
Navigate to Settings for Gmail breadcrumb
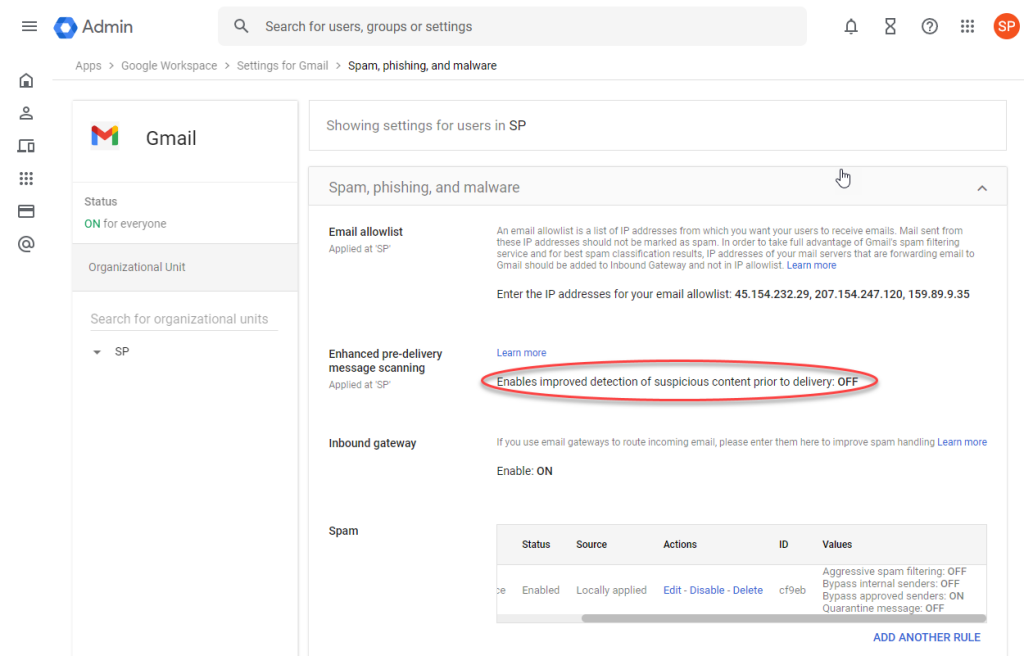click(282, 66)
